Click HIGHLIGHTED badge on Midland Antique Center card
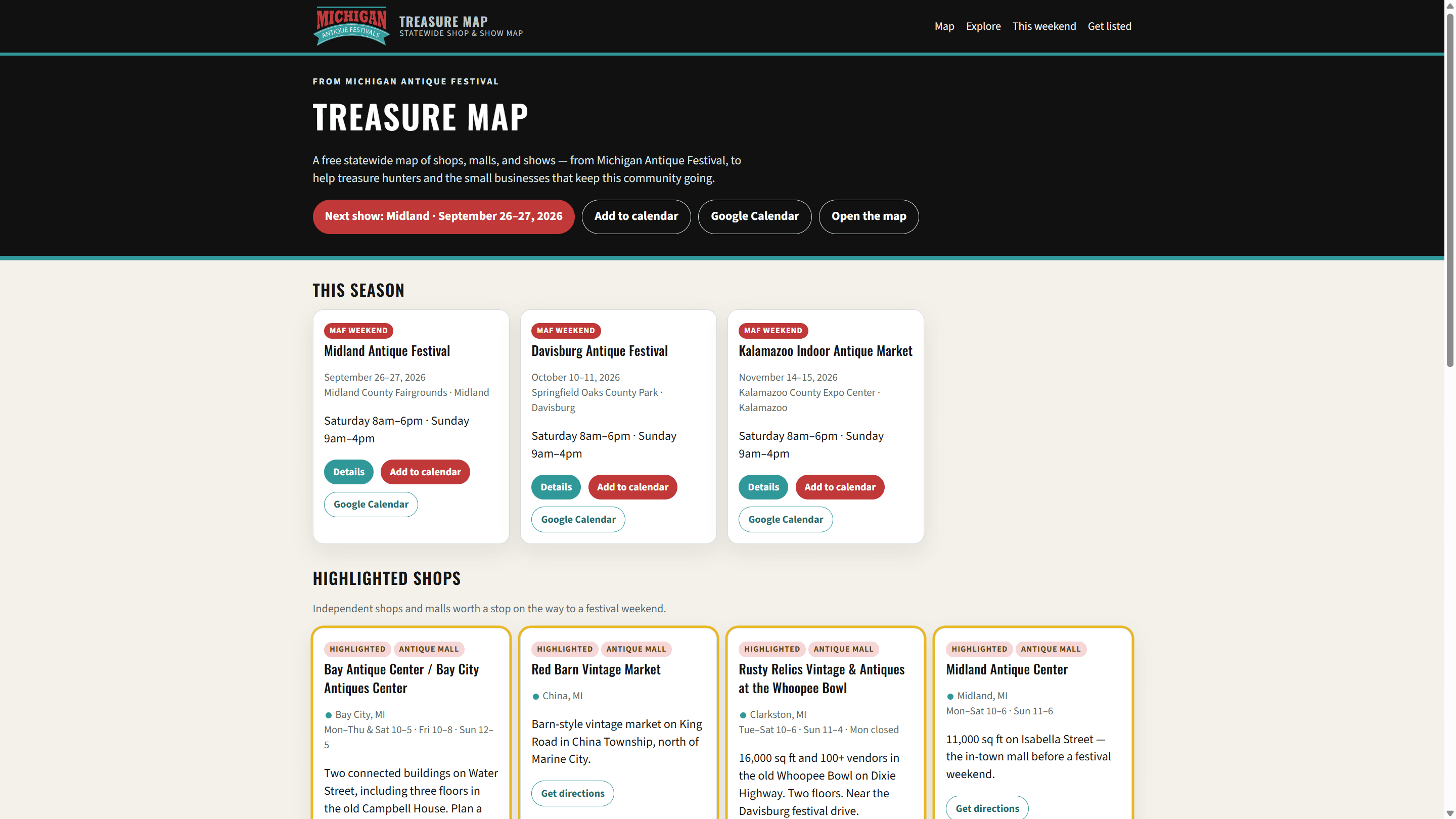Image resolution: width=1456 pixels, height=819 pixels. 979,650
